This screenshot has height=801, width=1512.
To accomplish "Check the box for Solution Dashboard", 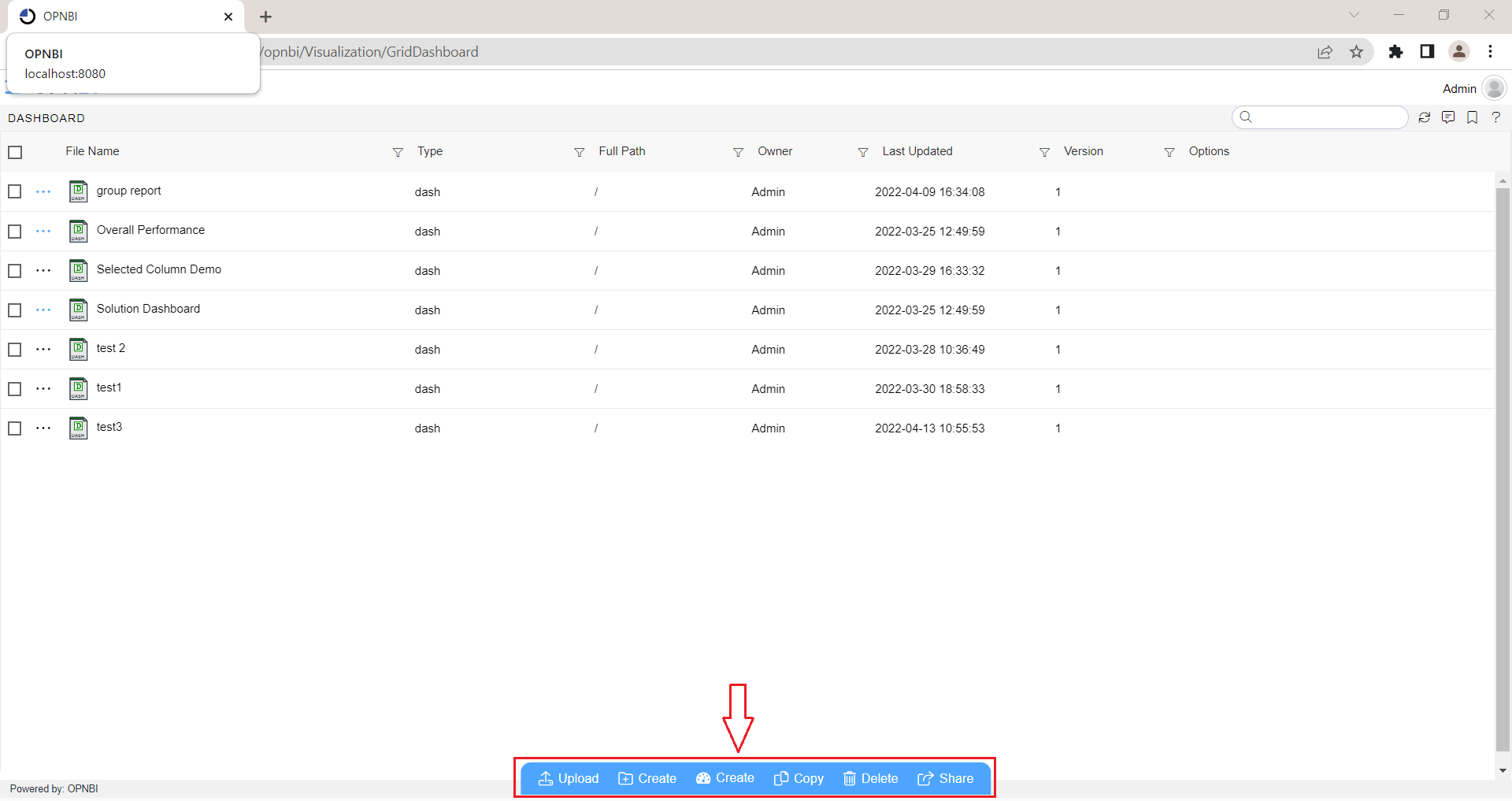I will click(15, 310).
